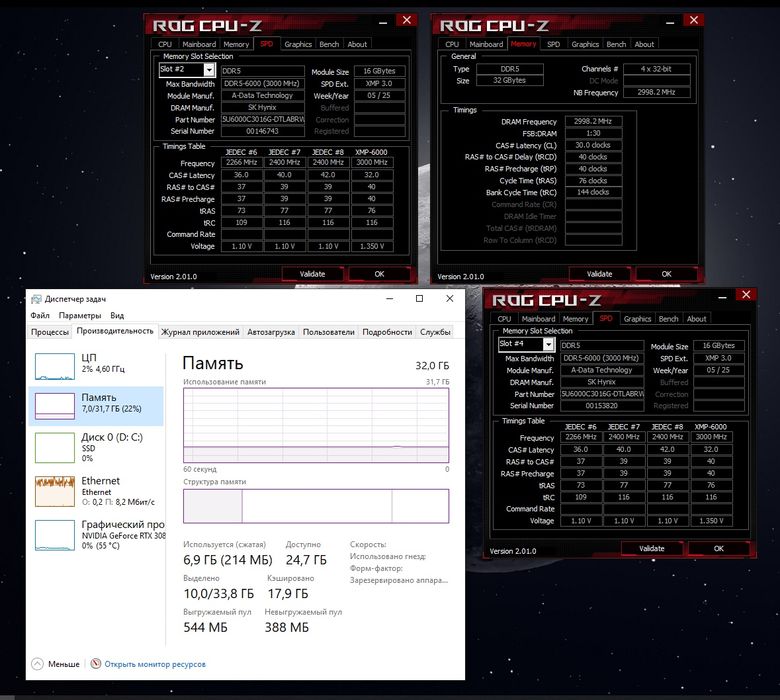Click the NB Frequency 2998.2 MHz field
The width and height of the screenshot is (780, 700).
[657, 92]
